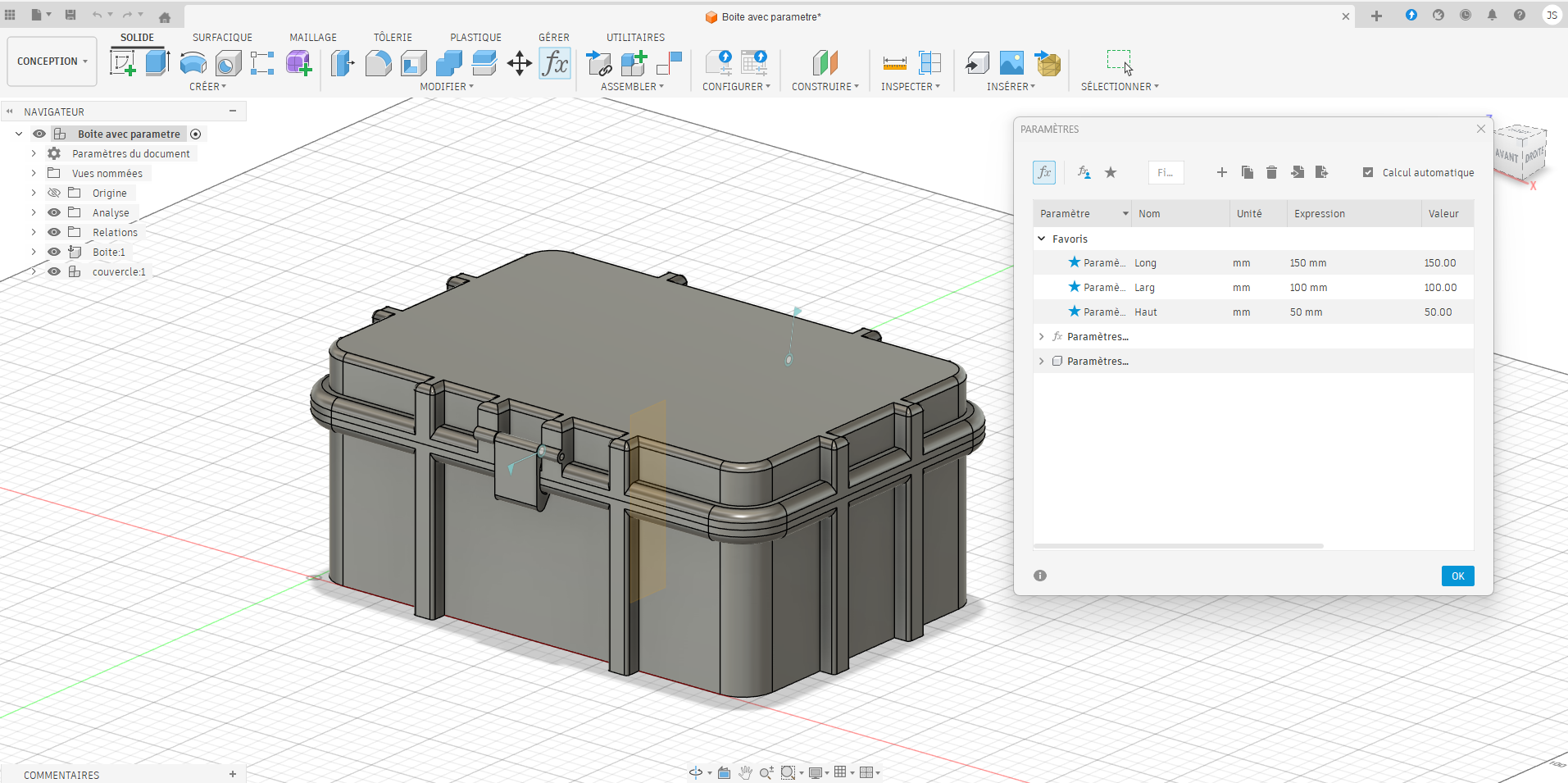Select the Haut expression 50 mm cell

coord(1352,312)
